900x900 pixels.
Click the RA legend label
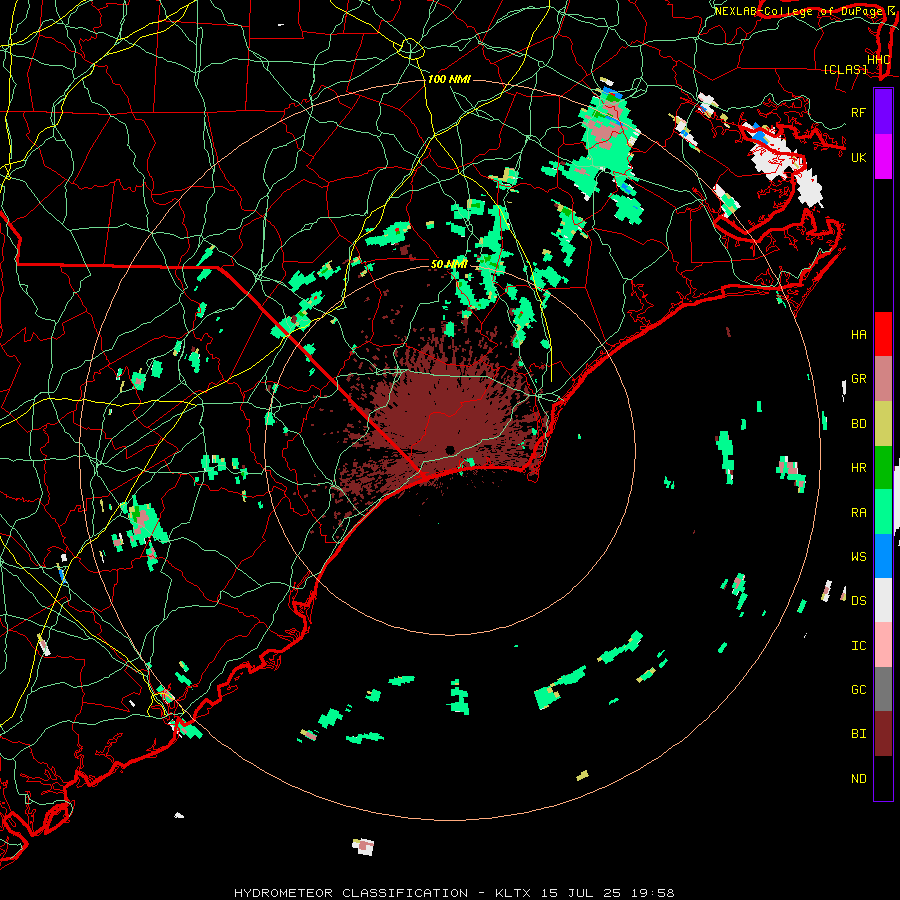(858, 512)
